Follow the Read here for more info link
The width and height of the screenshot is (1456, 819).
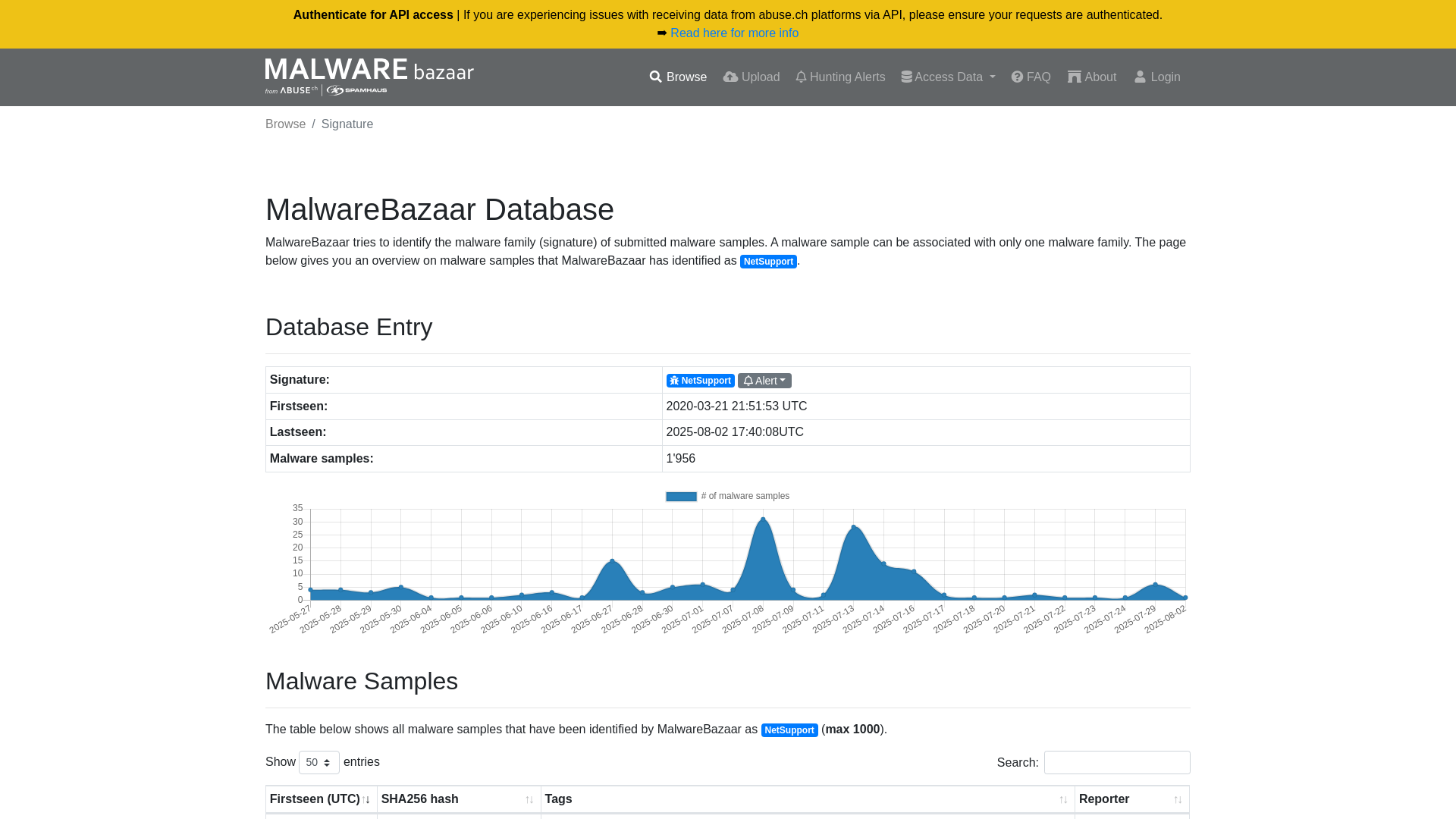(x=734, y=33)
